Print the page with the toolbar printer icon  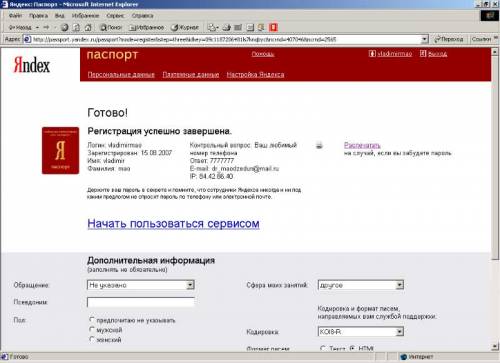tap(227, 27)
